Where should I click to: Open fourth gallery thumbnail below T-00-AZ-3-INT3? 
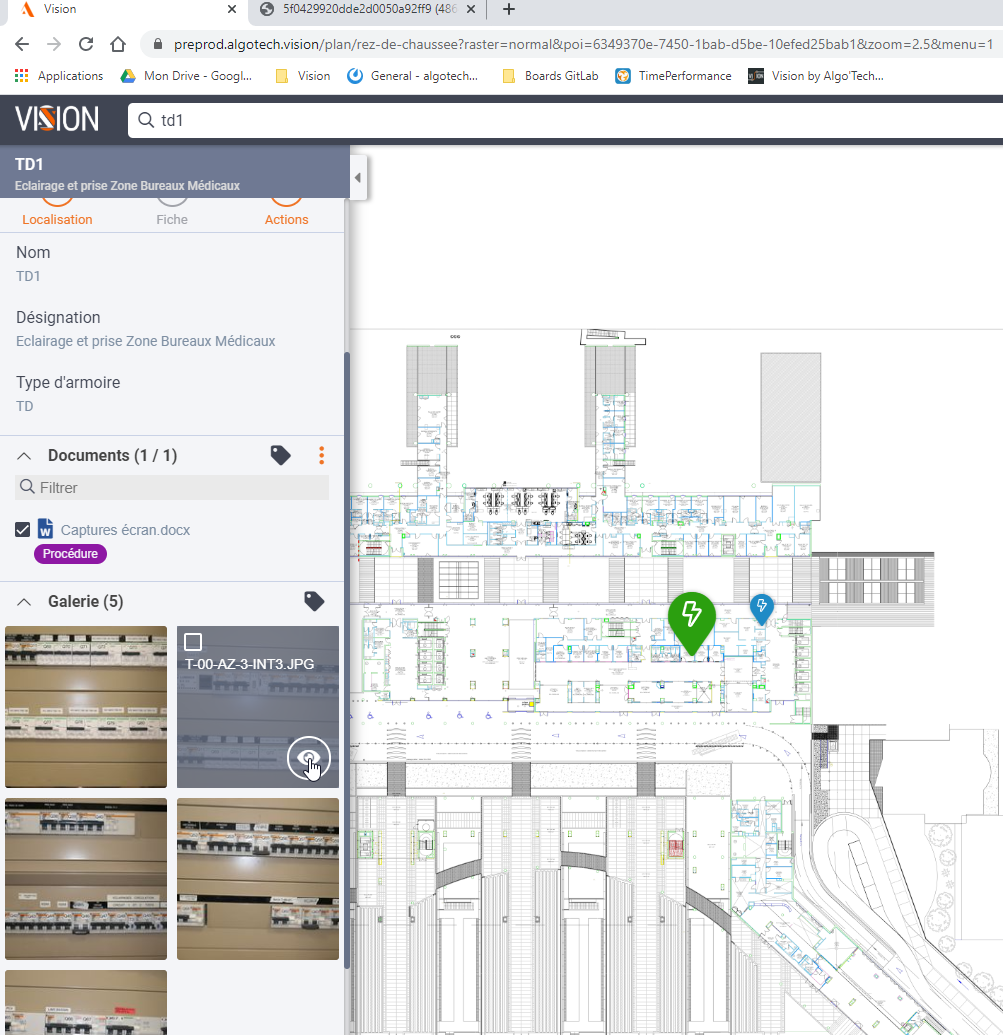258,879
